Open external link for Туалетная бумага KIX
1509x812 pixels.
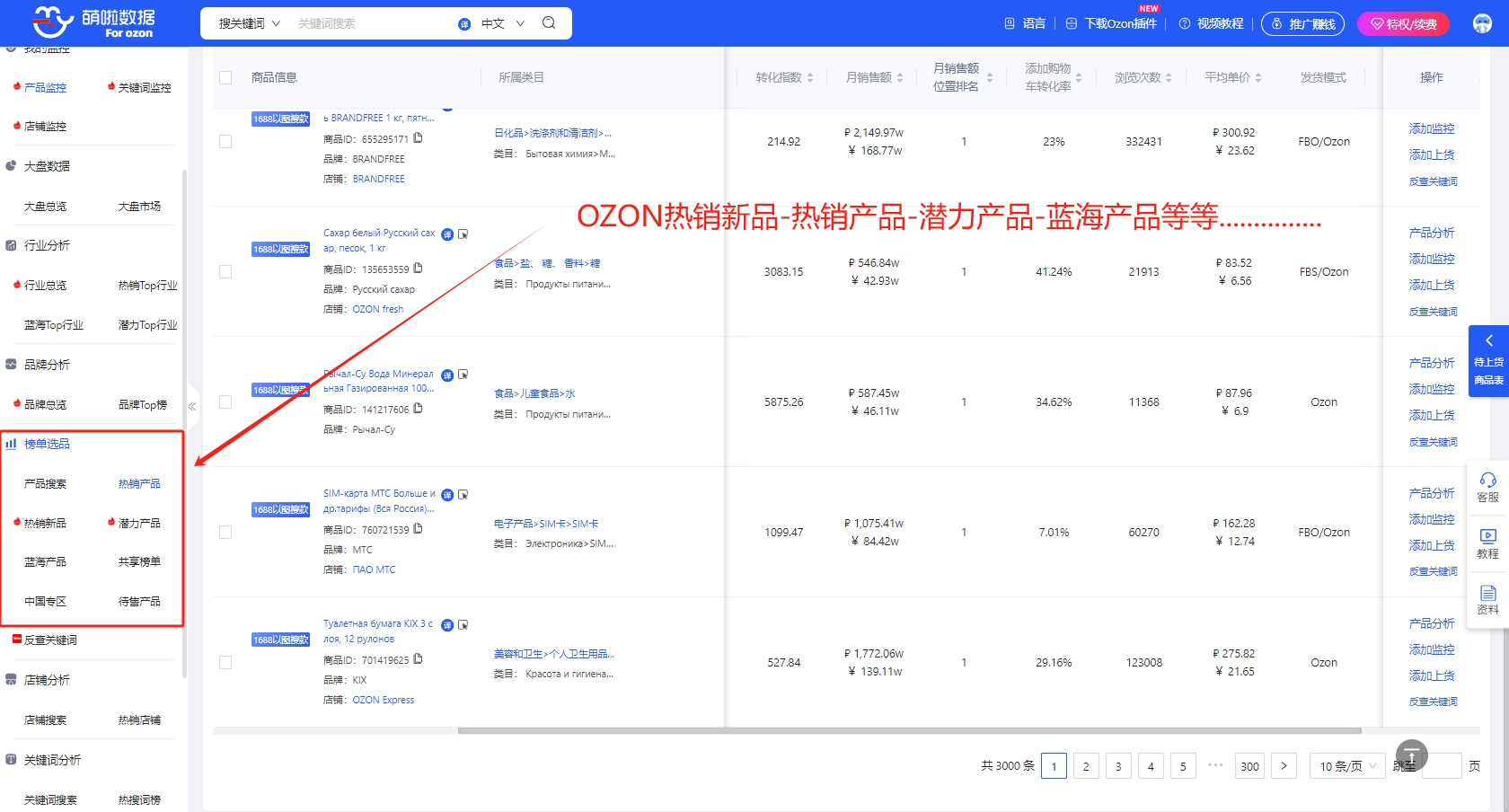click(463, 625)
